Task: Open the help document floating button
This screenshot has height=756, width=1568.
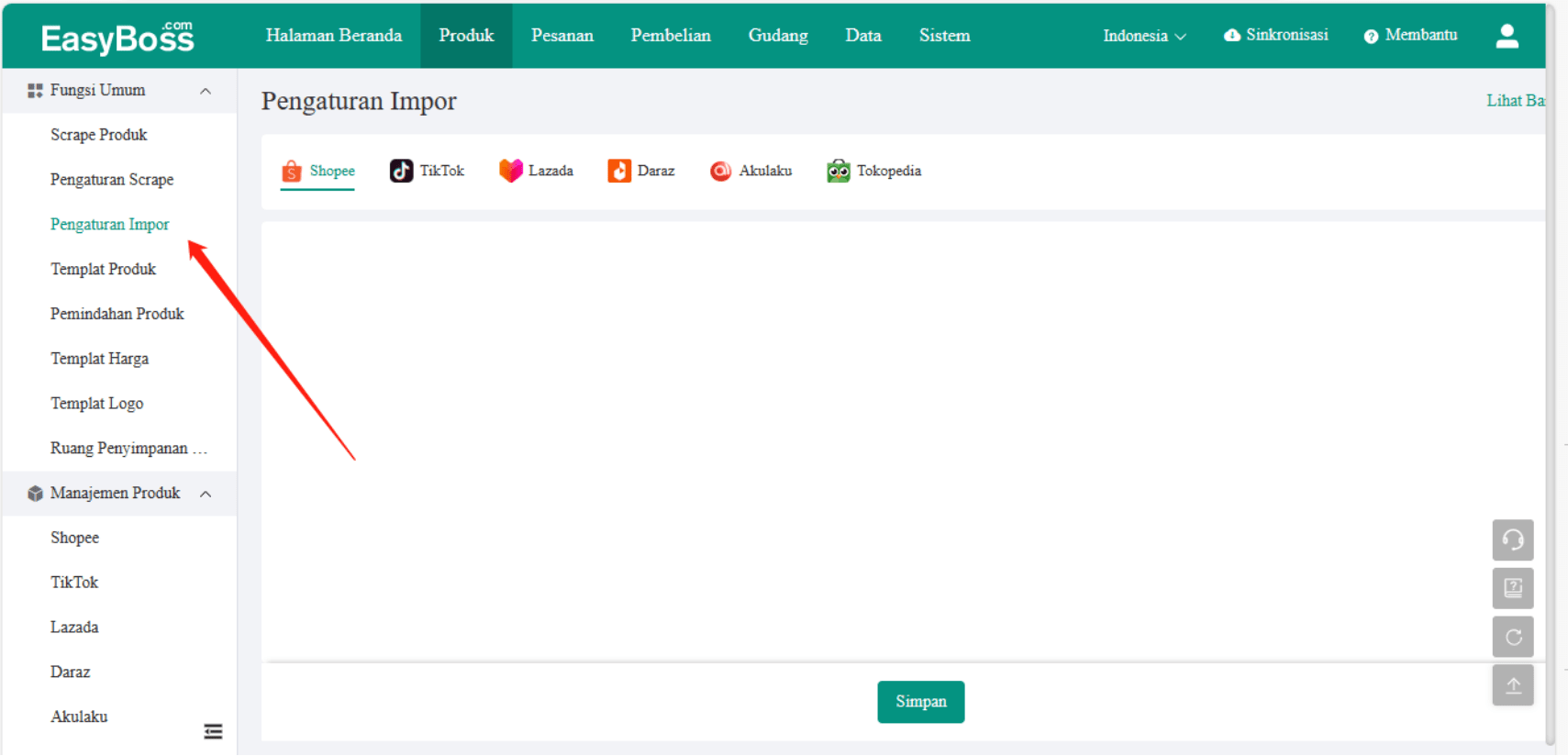Action: pos(1513,588)
